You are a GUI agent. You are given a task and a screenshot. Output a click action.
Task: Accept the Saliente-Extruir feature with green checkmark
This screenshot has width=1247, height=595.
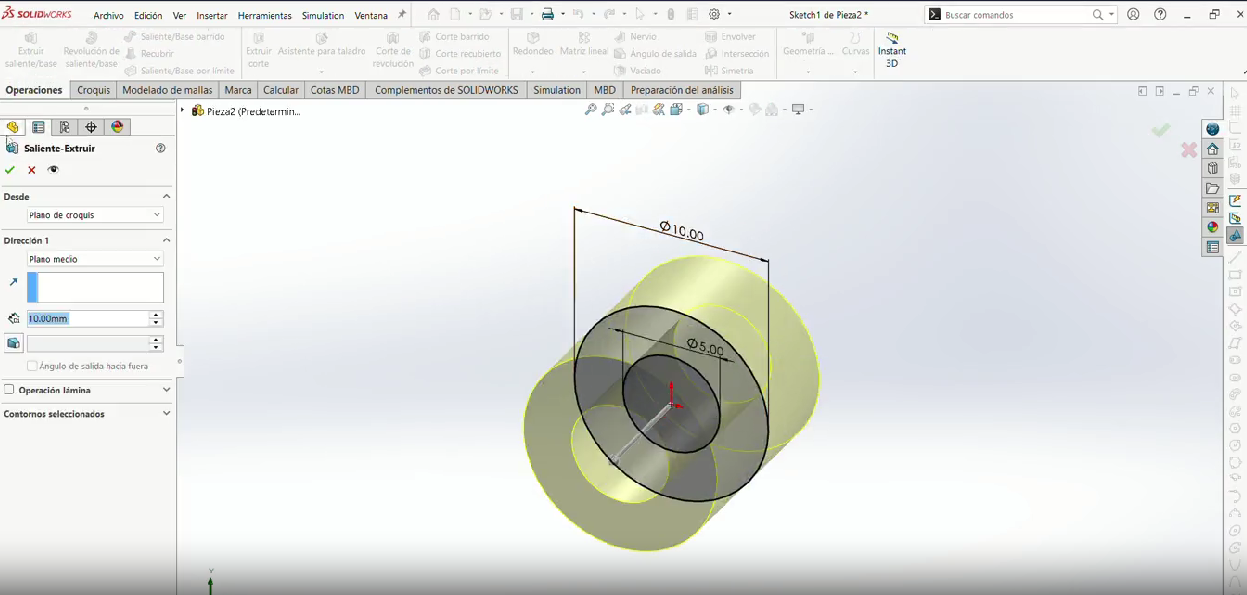click(x=10, y=170)
